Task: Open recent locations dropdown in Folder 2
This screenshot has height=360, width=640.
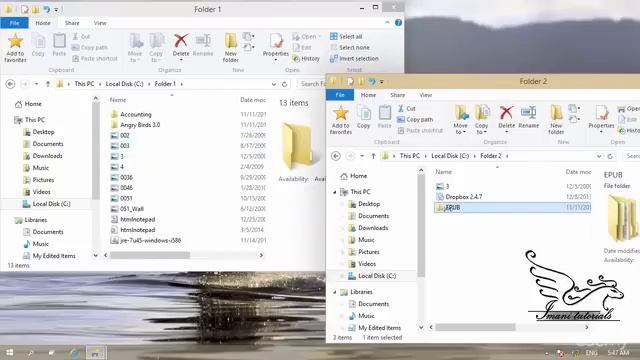Action: coord(362,156)
